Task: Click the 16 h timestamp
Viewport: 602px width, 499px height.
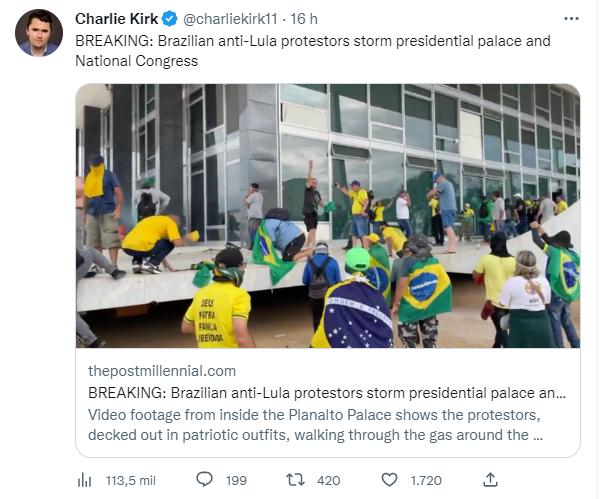Action: click(x=306, y=19)
